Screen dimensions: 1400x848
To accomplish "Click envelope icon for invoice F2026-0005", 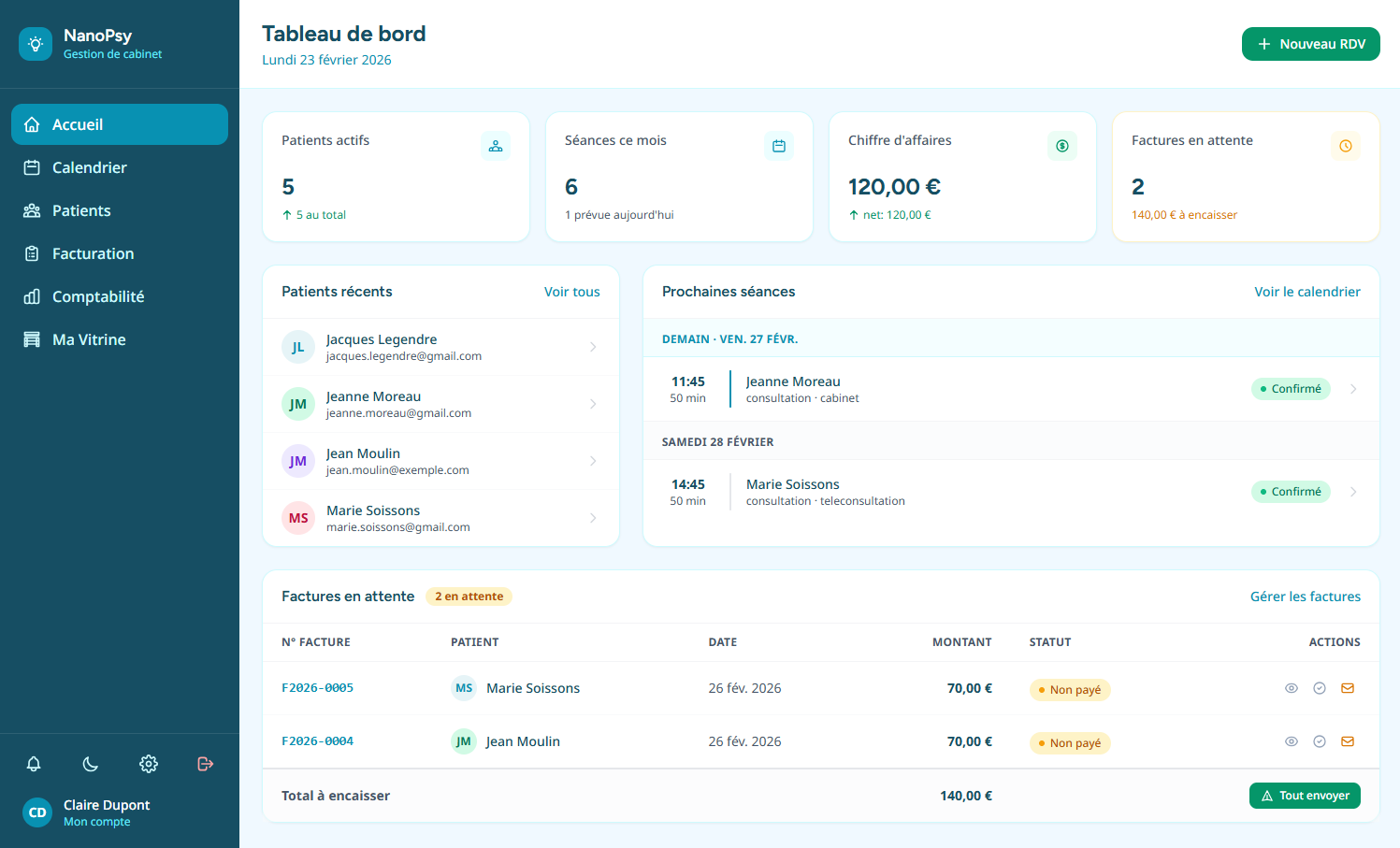I will [x=1348, y=688].
